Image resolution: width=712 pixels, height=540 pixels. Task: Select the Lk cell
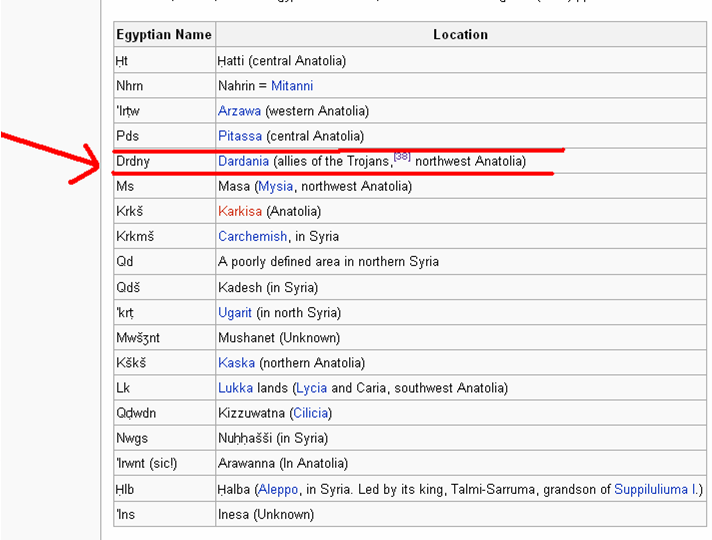164,387
